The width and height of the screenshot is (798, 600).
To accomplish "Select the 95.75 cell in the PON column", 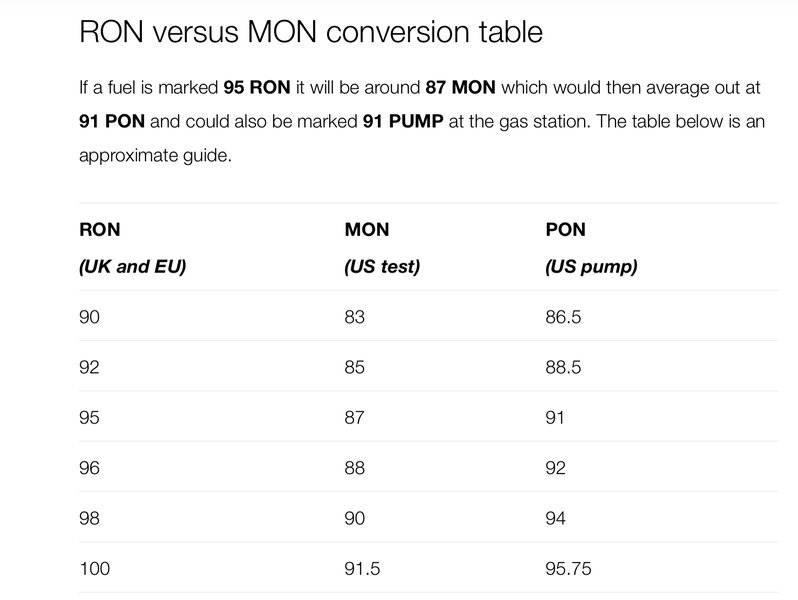I will [x=568, y=569].
